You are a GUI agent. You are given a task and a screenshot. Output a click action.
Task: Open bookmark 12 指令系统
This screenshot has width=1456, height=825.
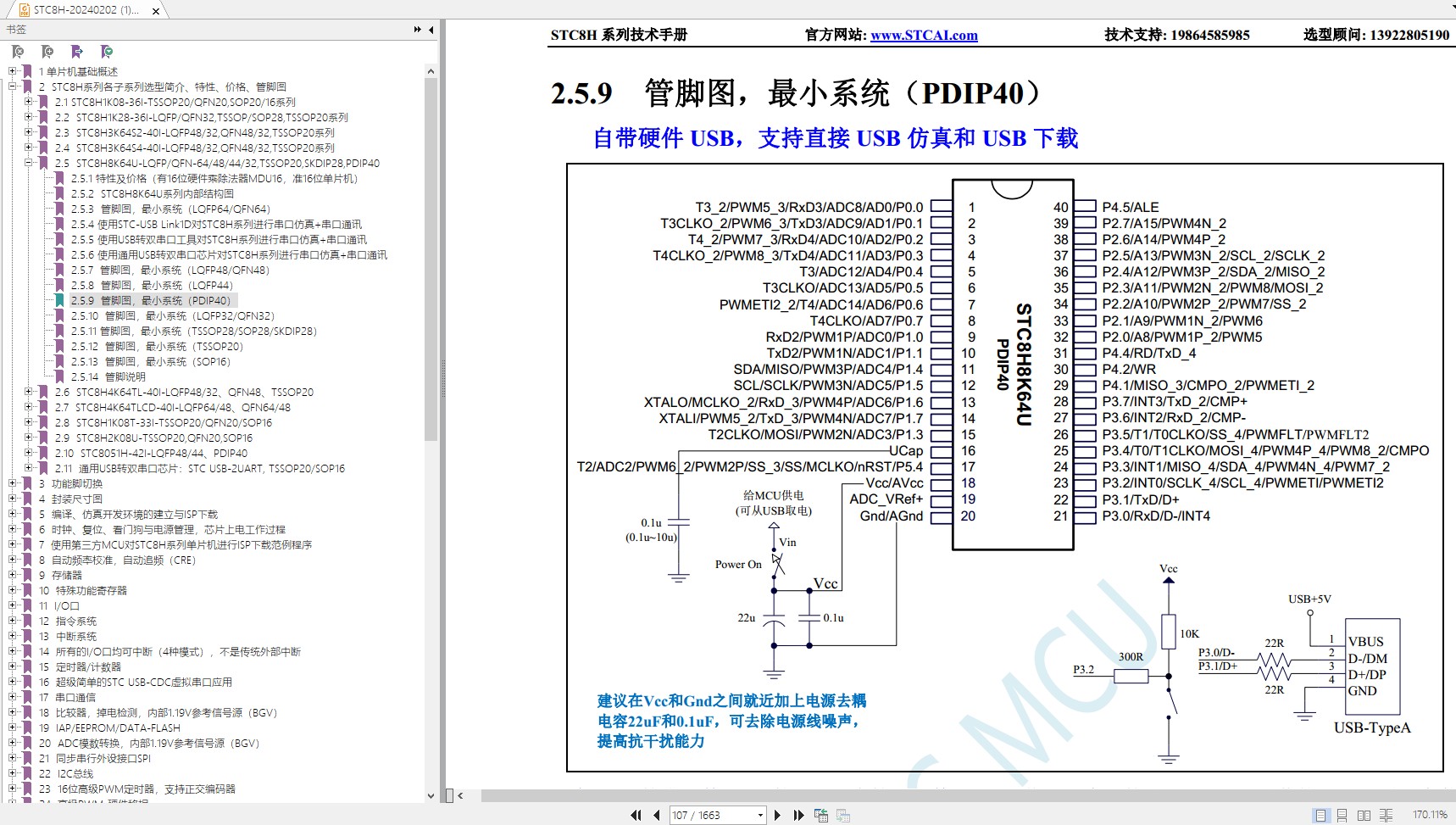coord(68,621)
